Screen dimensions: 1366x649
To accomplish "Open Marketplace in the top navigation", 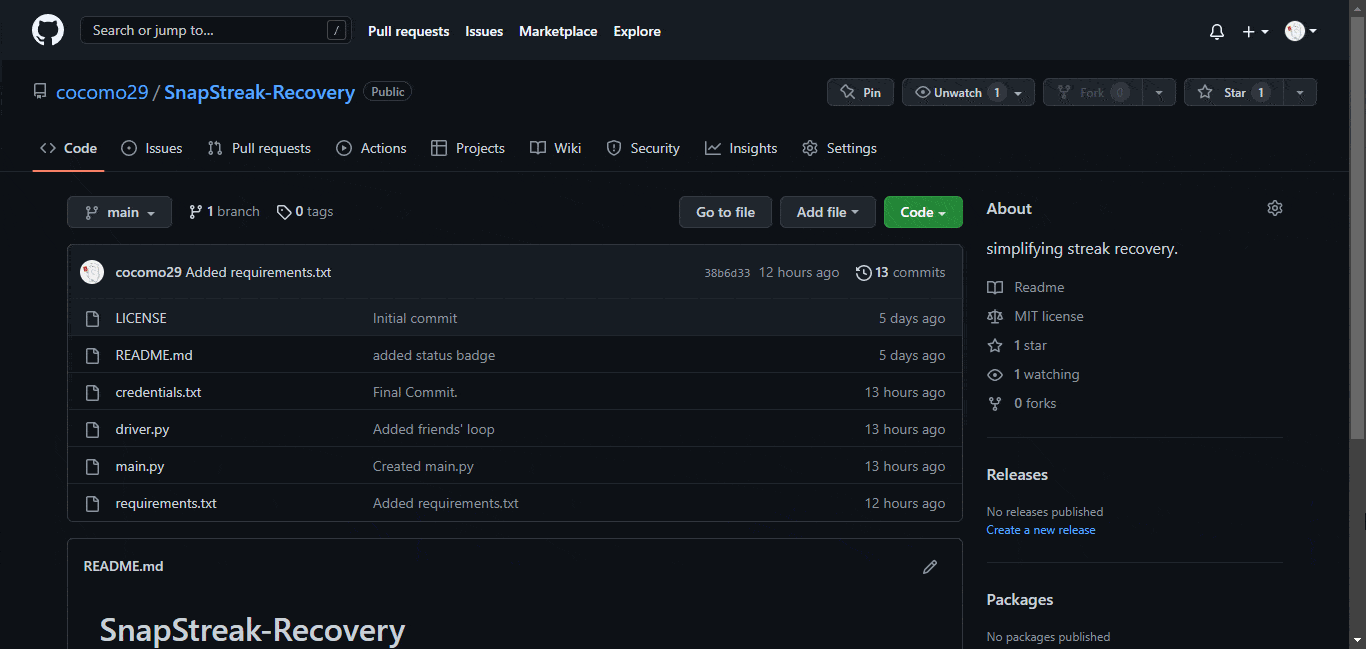I will pyautogui.click(x=558, y=32).
